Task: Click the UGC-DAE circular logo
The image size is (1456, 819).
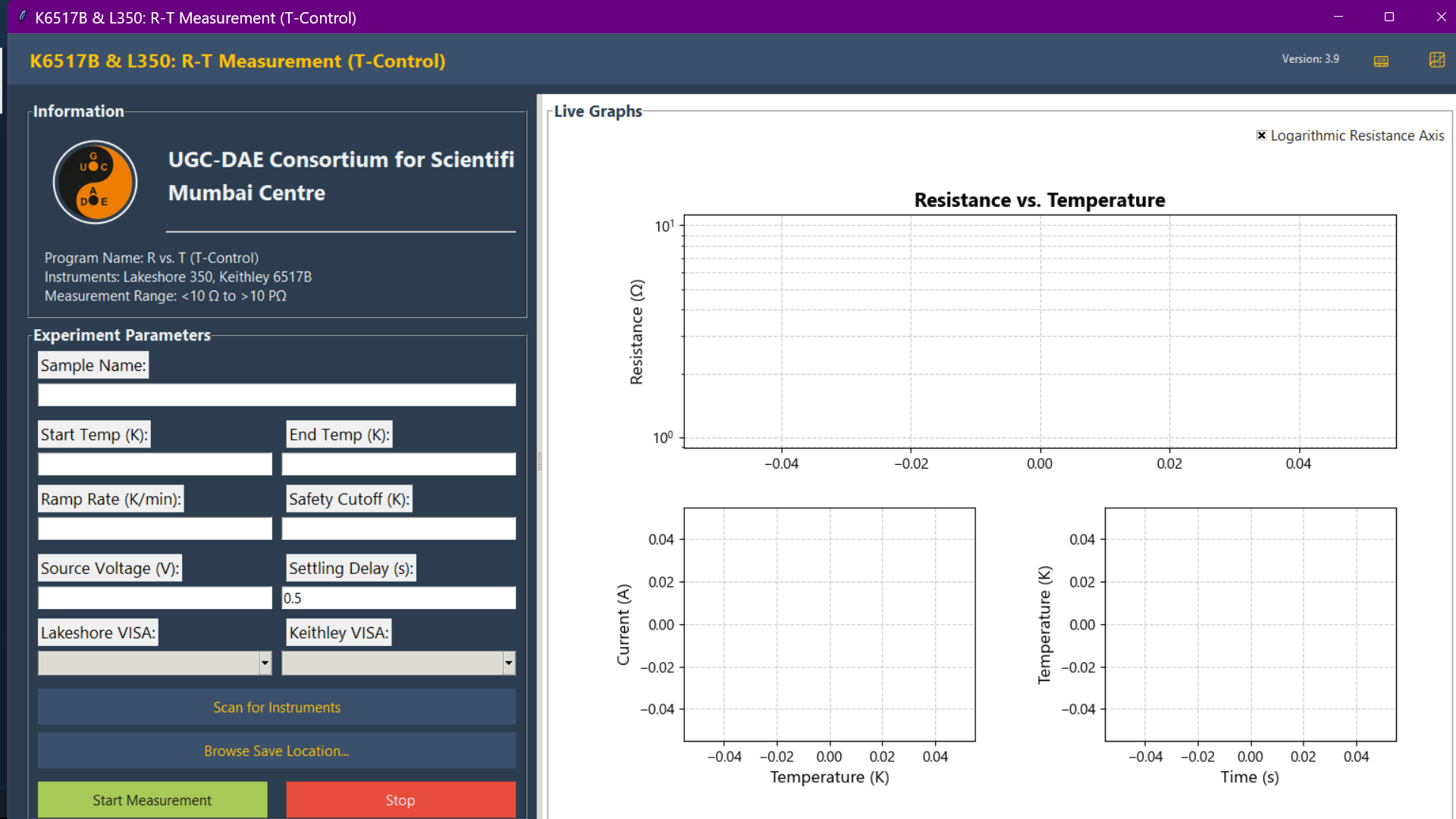Action: 95,182
